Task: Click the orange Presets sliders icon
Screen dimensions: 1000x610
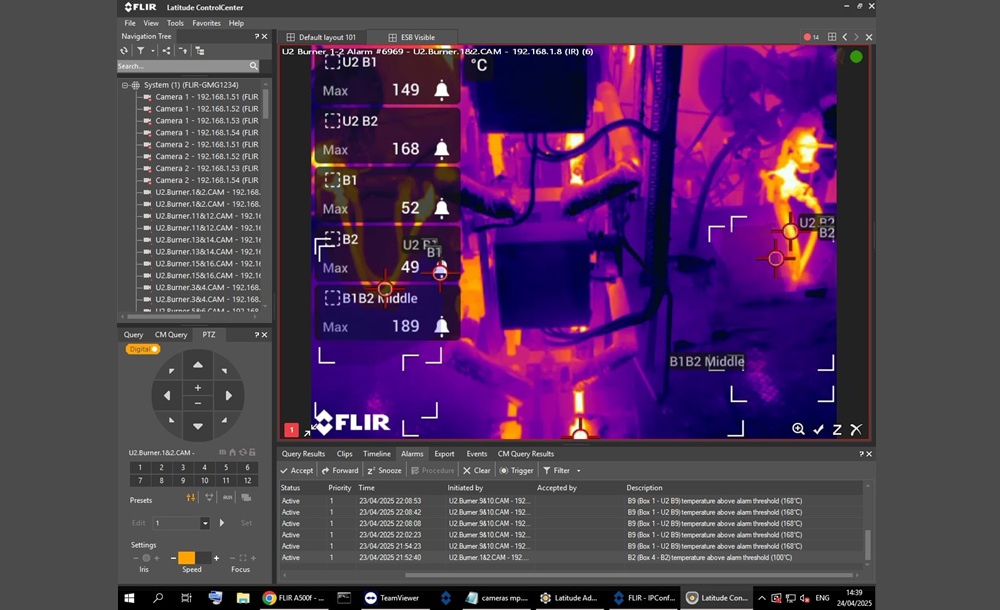Action: pos(191,498)
